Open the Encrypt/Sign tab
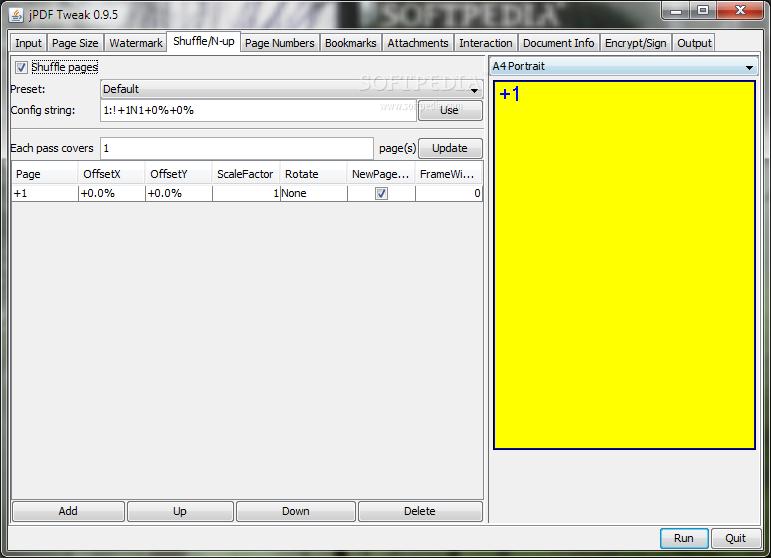The image size is (771, 558). point(635,43)
